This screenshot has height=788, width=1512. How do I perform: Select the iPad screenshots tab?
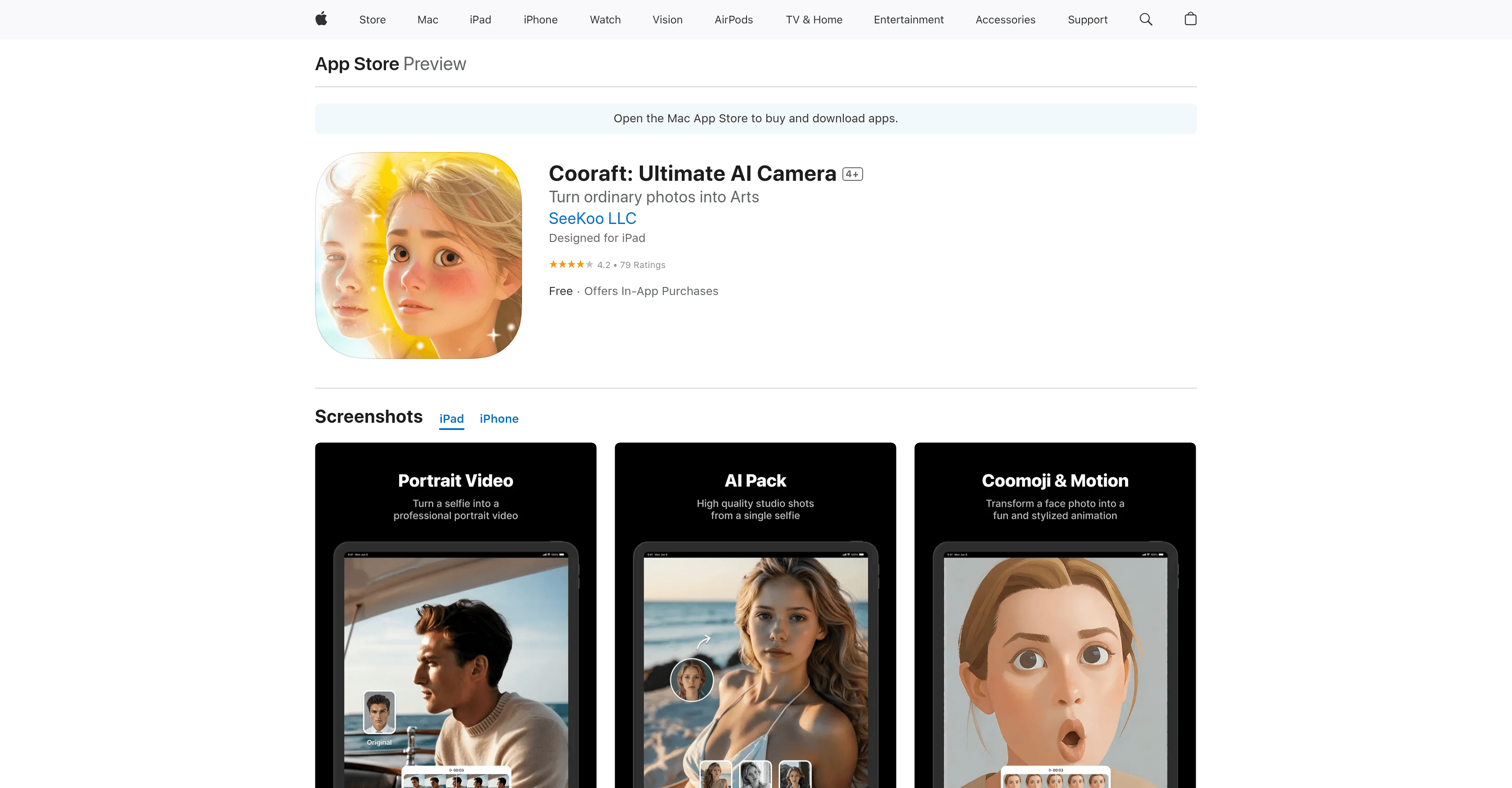[451, 418]
